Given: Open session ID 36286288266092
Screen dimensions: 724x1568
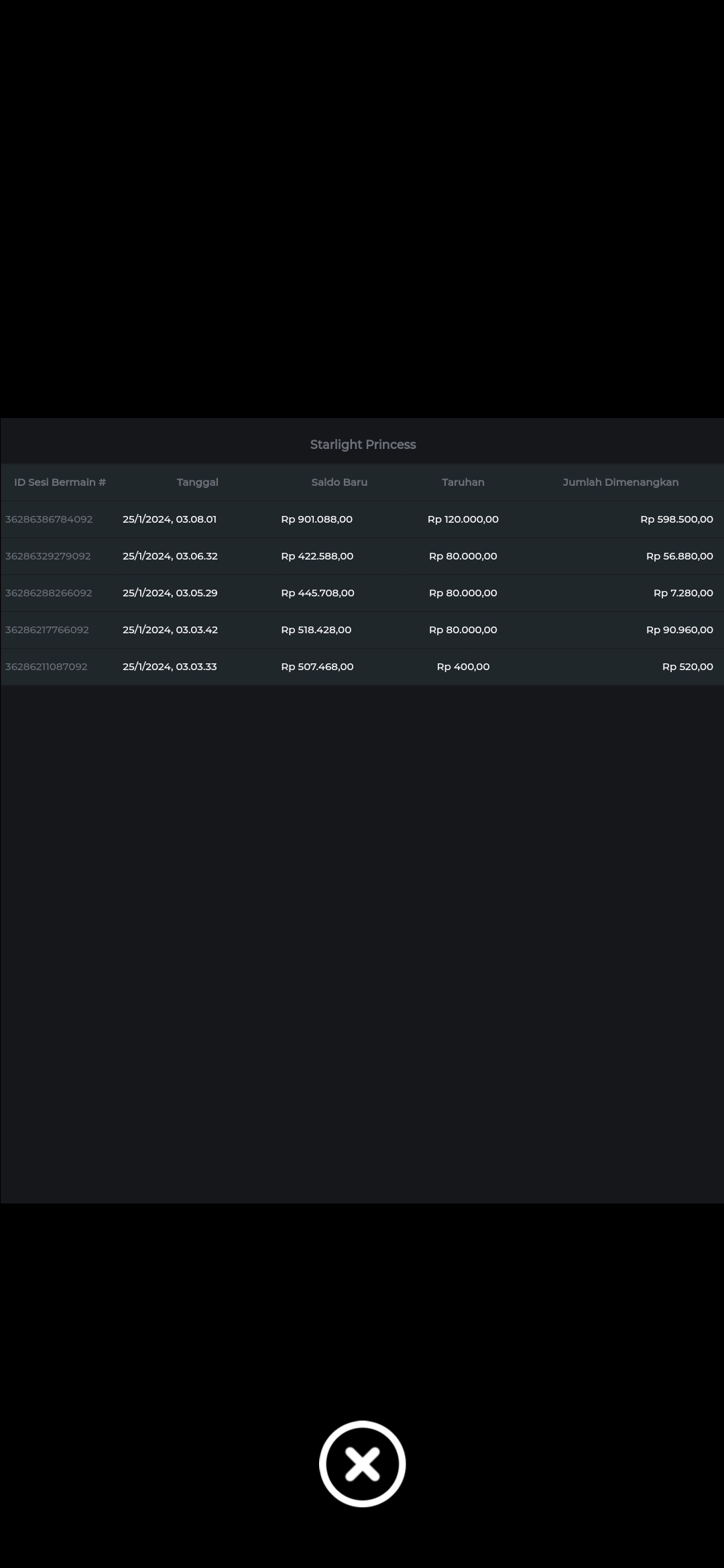Looking at the screenshot, I should point(49,593).
